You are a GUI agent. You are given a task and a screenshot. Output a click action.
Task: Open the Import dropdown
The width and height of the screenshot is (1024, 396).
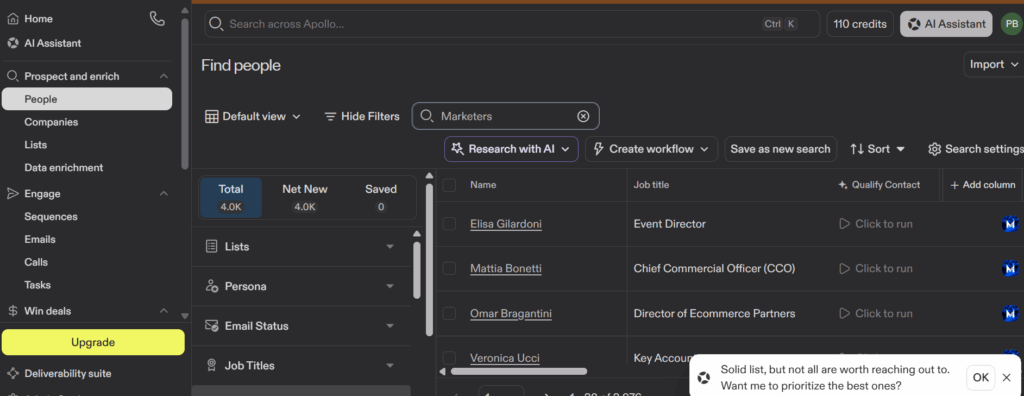(994, 64)
